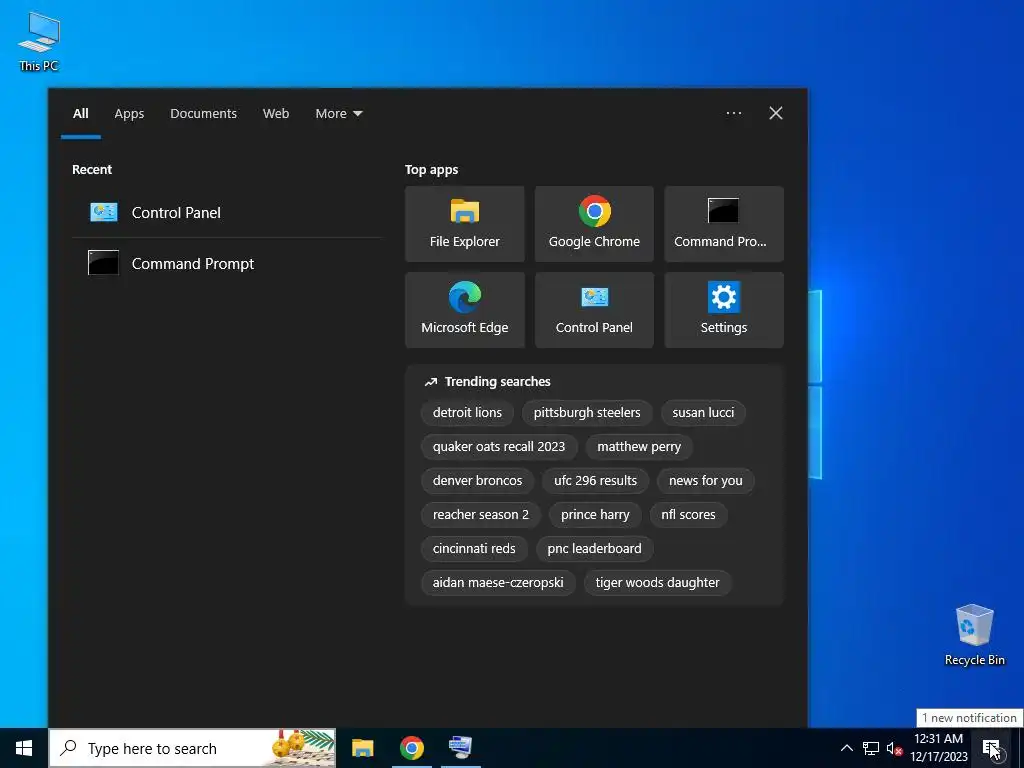Image resolution: width=1024 pixels, height=768 pixels.
Task: Open File Explorer from Top apps
Action: [464, 224]
